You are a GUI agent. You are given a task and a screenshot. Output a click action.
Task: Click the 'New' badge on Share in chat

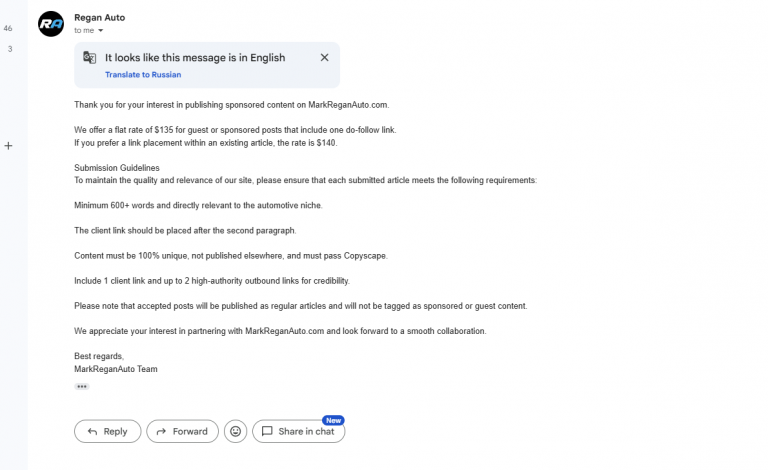334,421
